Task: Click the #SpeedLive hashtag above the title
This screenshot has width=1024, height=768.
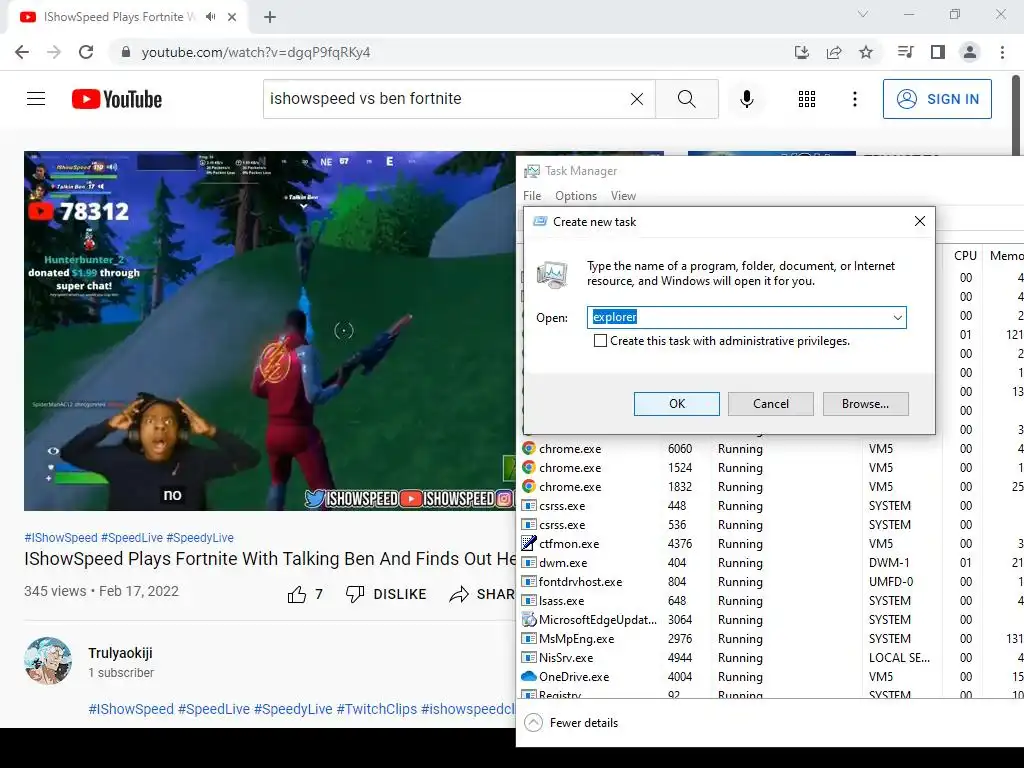Action: [132, 537]
